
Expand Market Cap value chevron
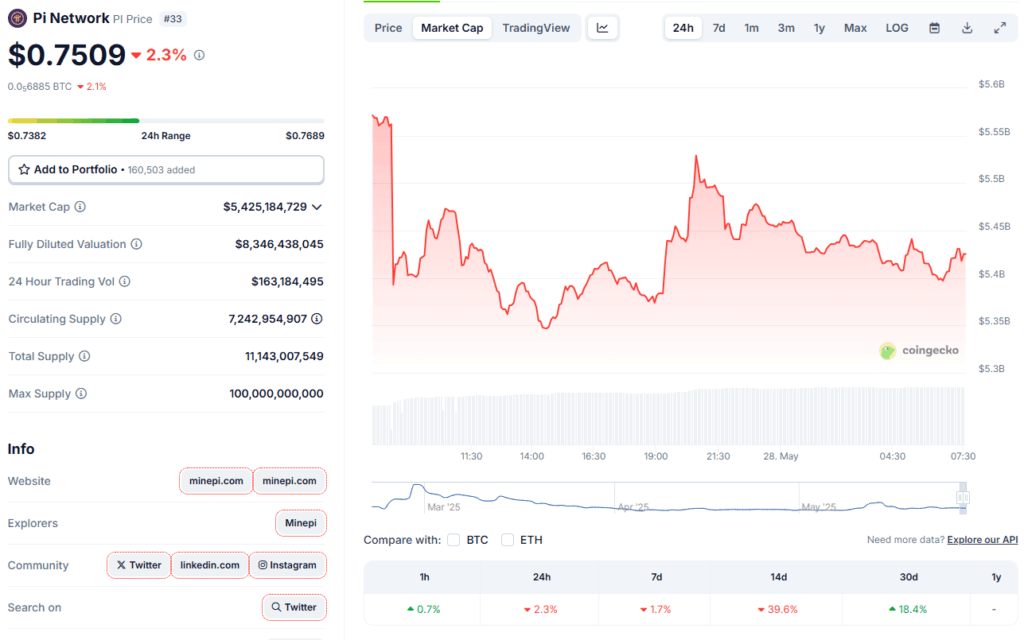pyautogui.click(x=317, y=207)
